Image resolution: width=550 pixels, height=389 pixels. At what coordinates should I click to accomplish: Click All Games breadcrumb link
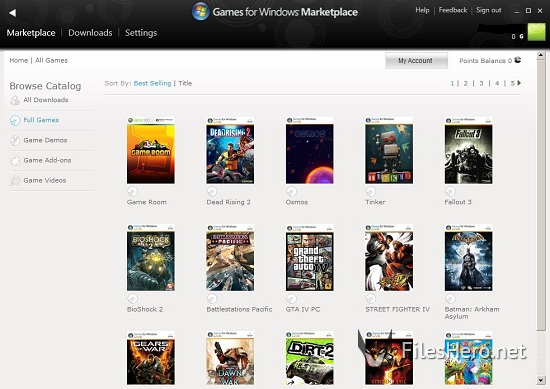pyautogui.click(x=51, y=60)
